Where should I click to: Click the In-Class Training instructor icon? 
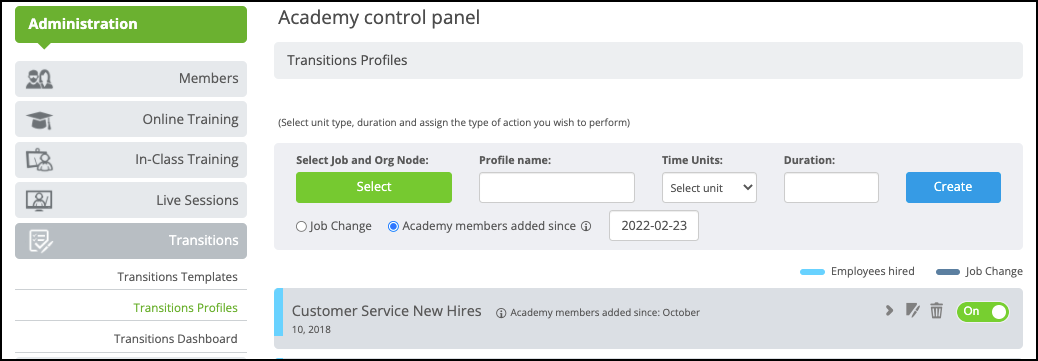(x=39, y=160)
